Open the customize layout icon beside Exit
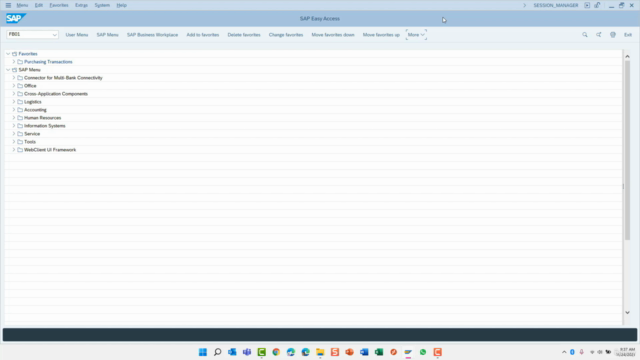The image size is (640, 360). [x=613, y=35]
